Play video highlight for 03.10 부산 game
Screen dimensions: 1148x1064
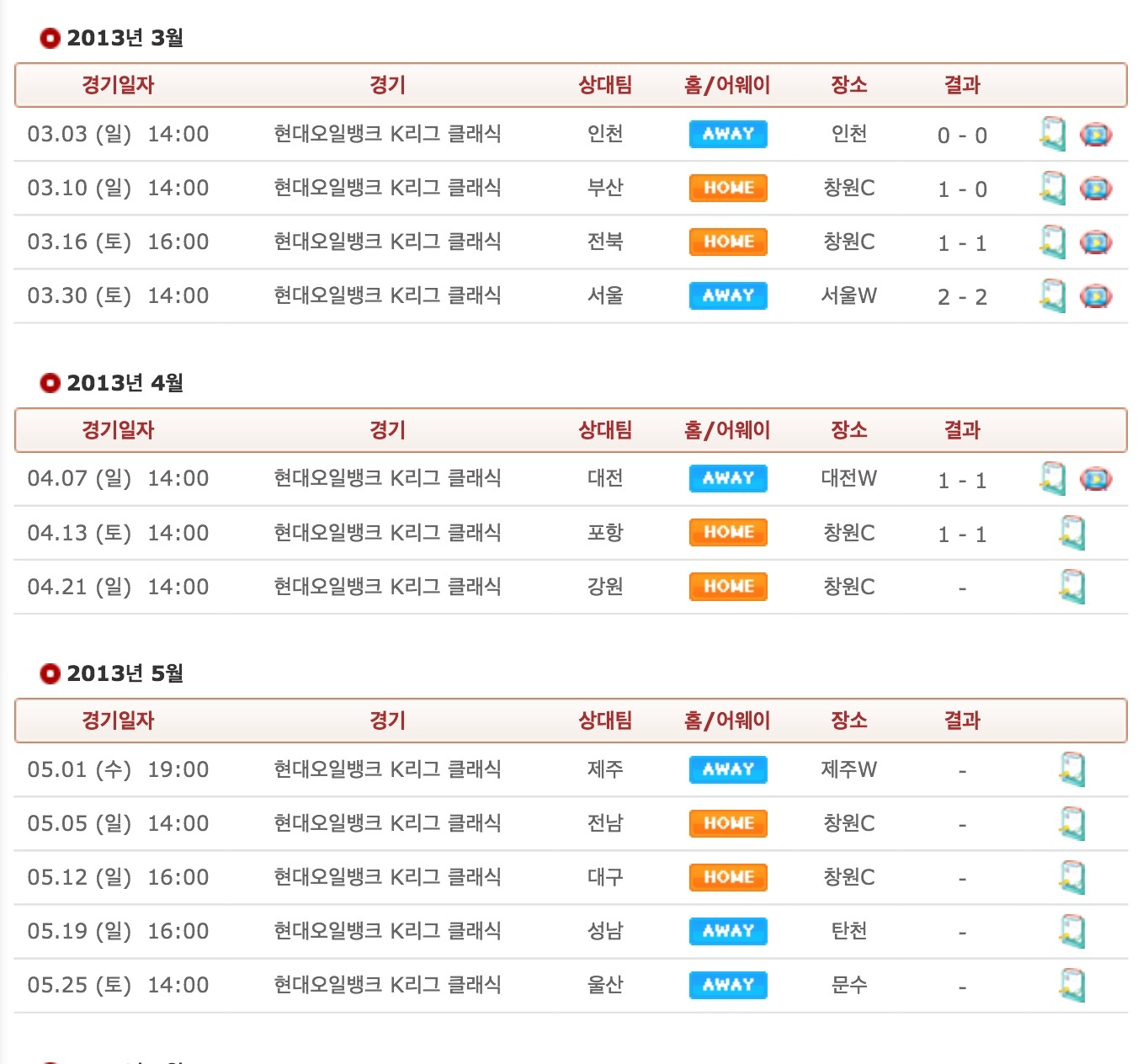click(1095, 189)
